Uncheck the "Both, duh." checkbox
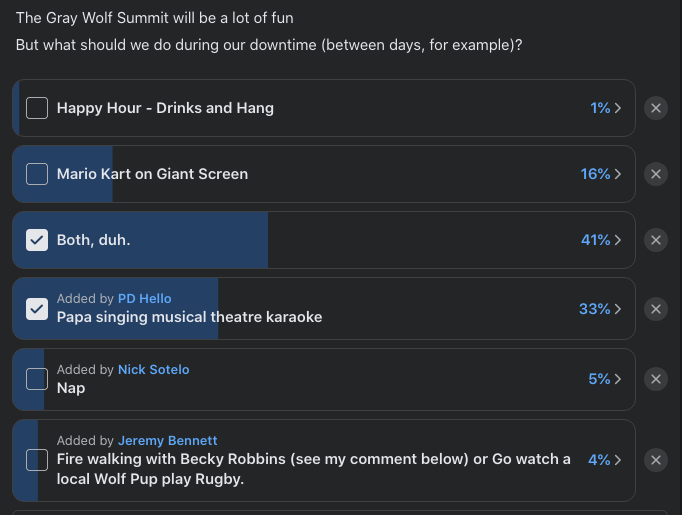The height and width of the screenshot is (515, 682). coord(37,240)
